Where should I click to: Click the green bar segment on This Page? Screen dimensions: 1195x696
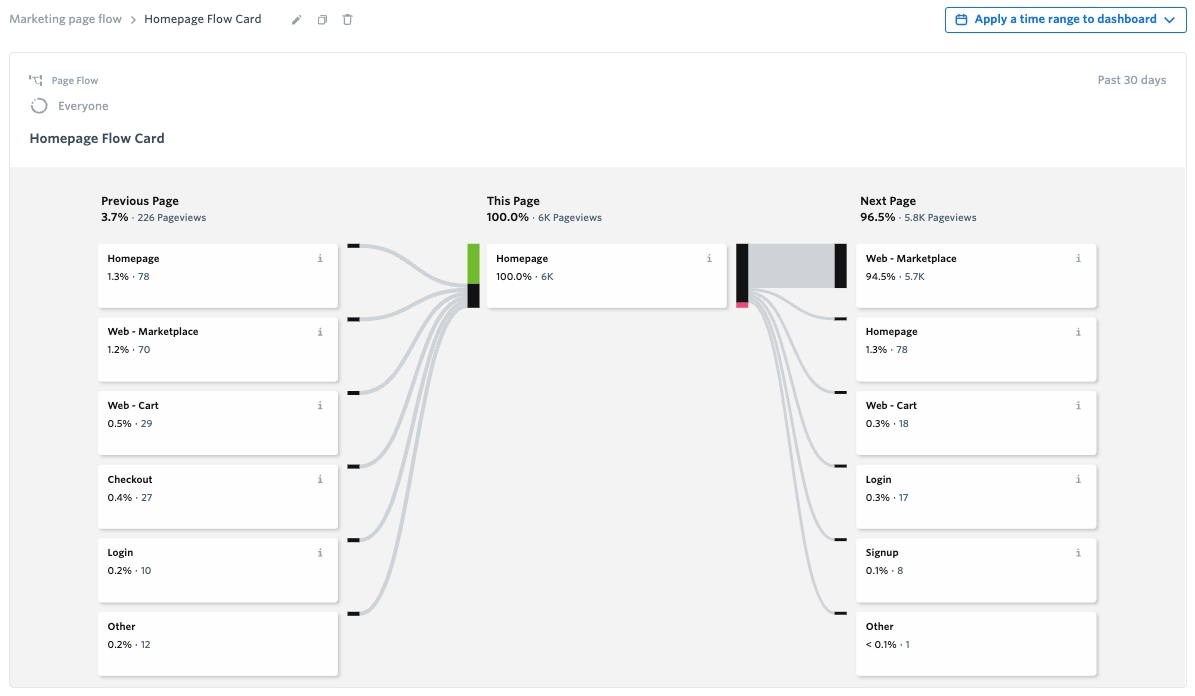point(473,263)
